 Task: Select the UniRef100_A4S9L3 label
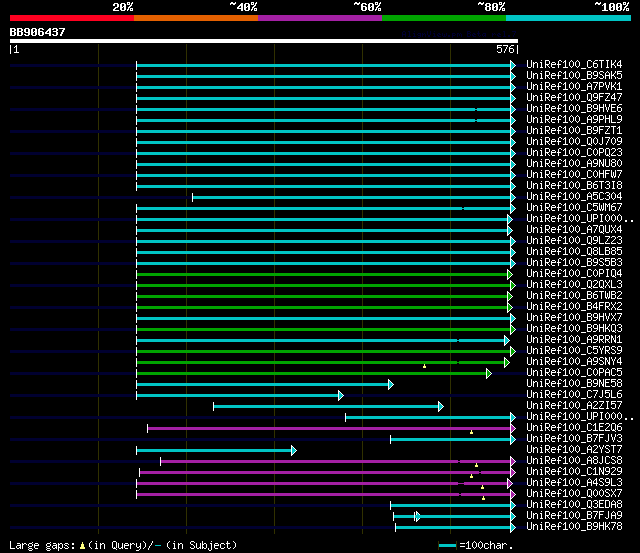(x=574, y=483)
